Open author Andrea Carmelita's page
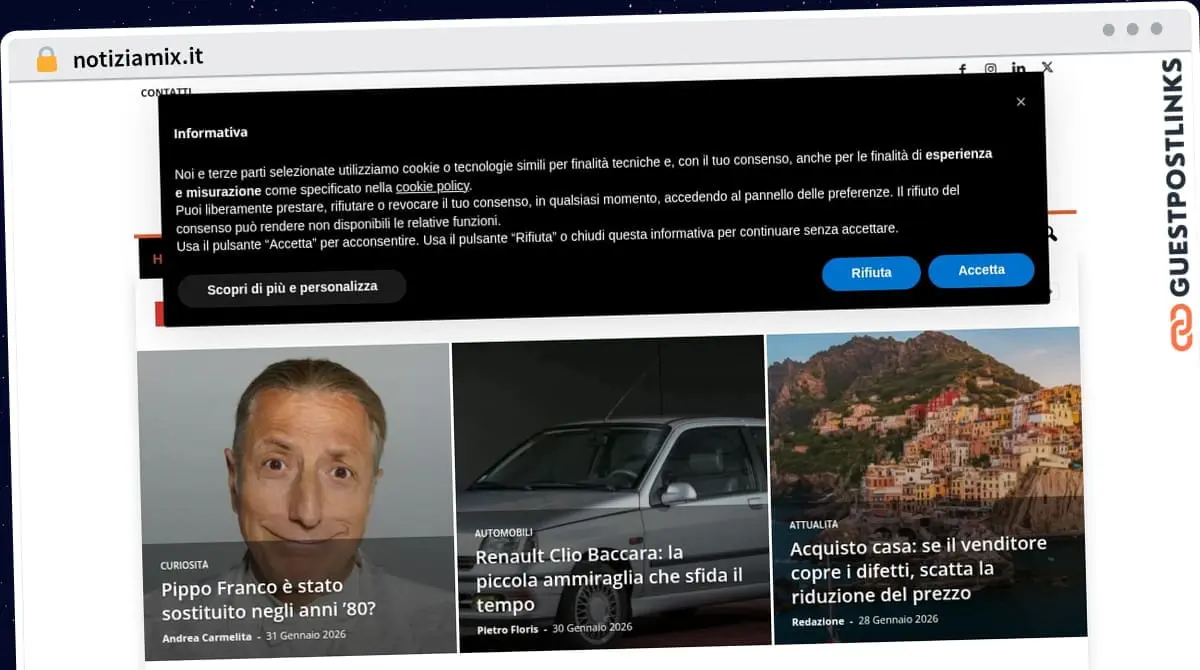This screenshot has width=1200, height=670. pyautogui.click(x=206, y=637)
